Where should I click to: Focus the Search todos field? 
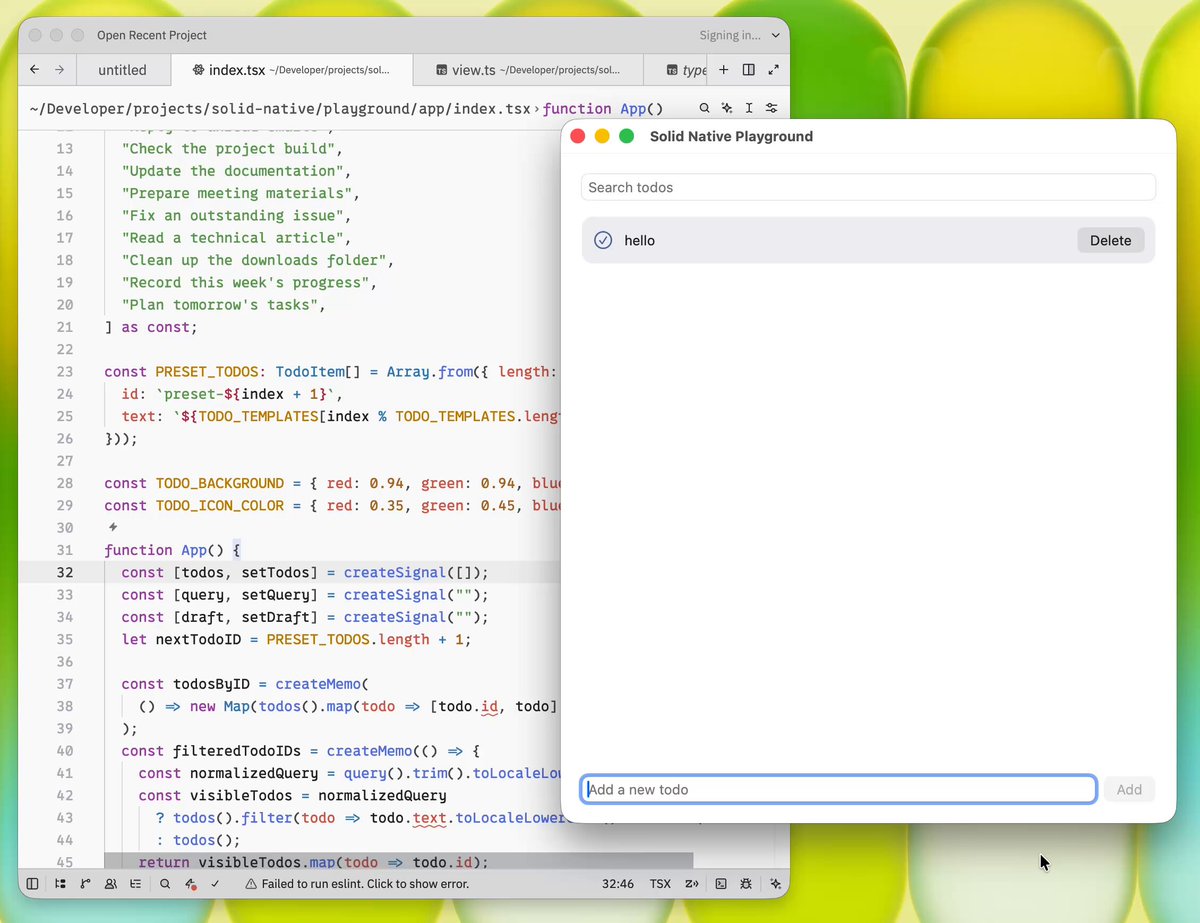tap(868, 187)
